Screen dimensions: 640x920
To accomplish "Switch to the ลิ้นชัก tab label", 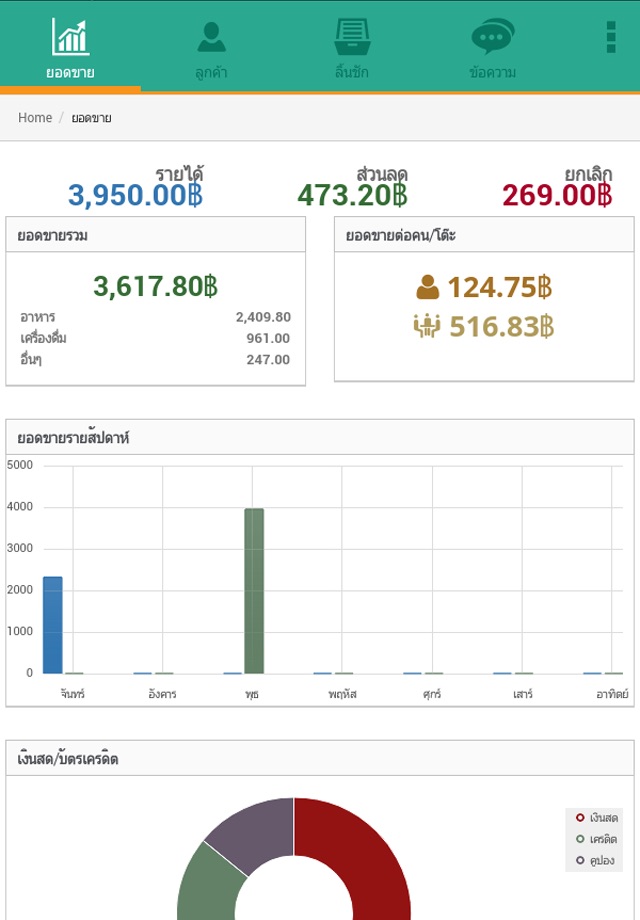I will coord(352,72).
